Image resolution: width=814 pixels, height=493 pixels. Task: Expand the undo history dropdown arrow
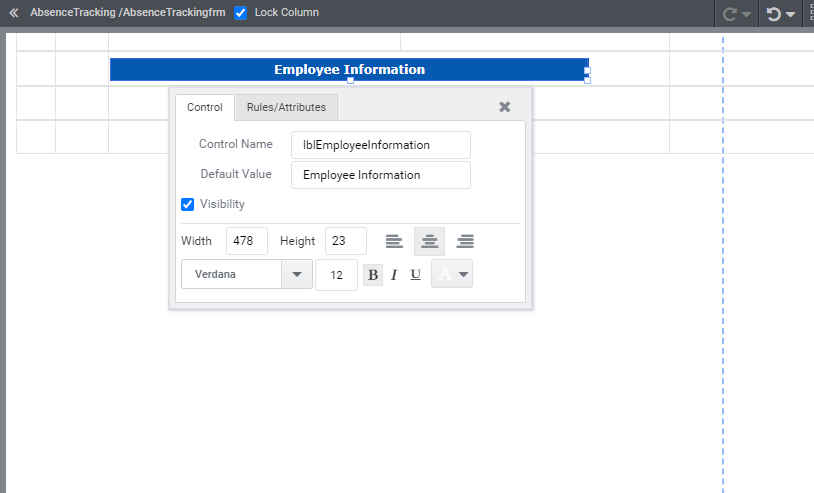[790, 15]
